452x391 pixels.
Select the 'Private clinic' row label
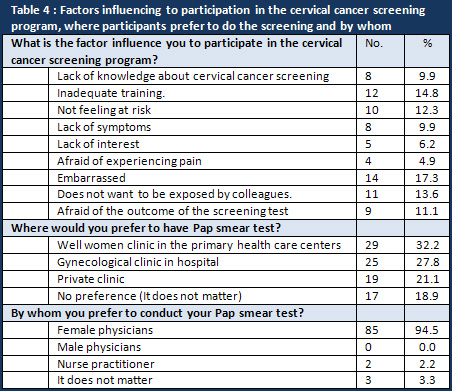(91, 279)
